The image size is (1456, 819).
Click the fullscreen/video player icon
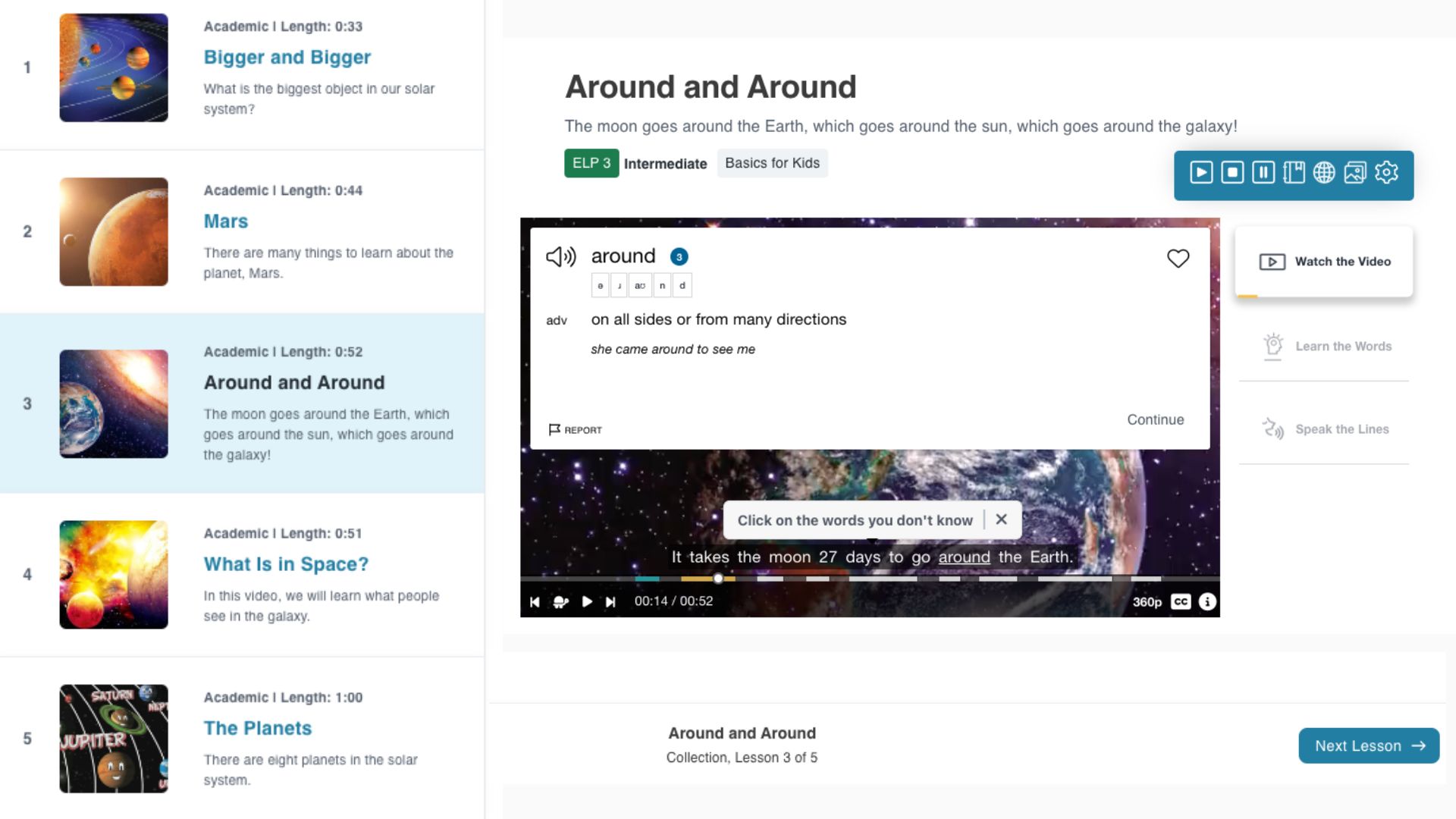[x=1201, y=172]
